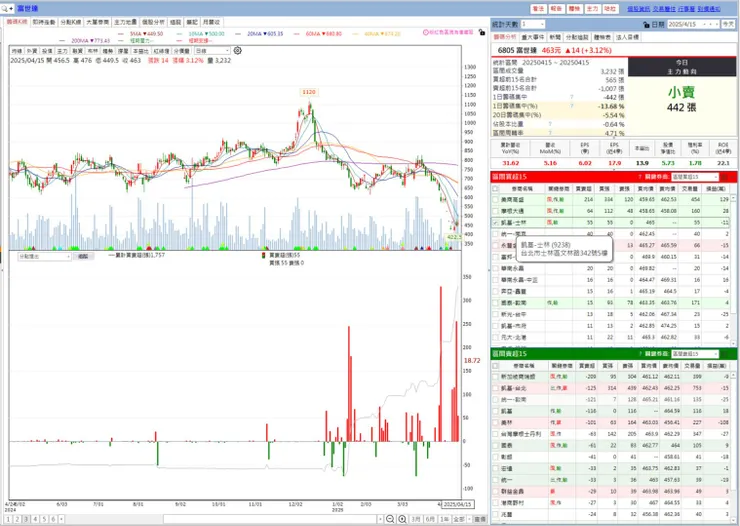Click the green button right of 區間賣超15 dropdown
The image size is (740, 526).
click(x=724, y=354)
